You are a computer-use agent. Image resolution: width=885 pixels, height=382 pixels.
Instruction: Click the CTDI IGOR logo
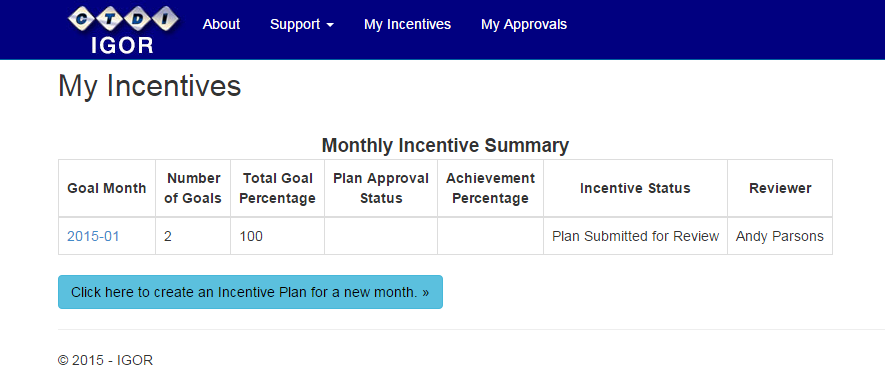(x=122, y=29)
